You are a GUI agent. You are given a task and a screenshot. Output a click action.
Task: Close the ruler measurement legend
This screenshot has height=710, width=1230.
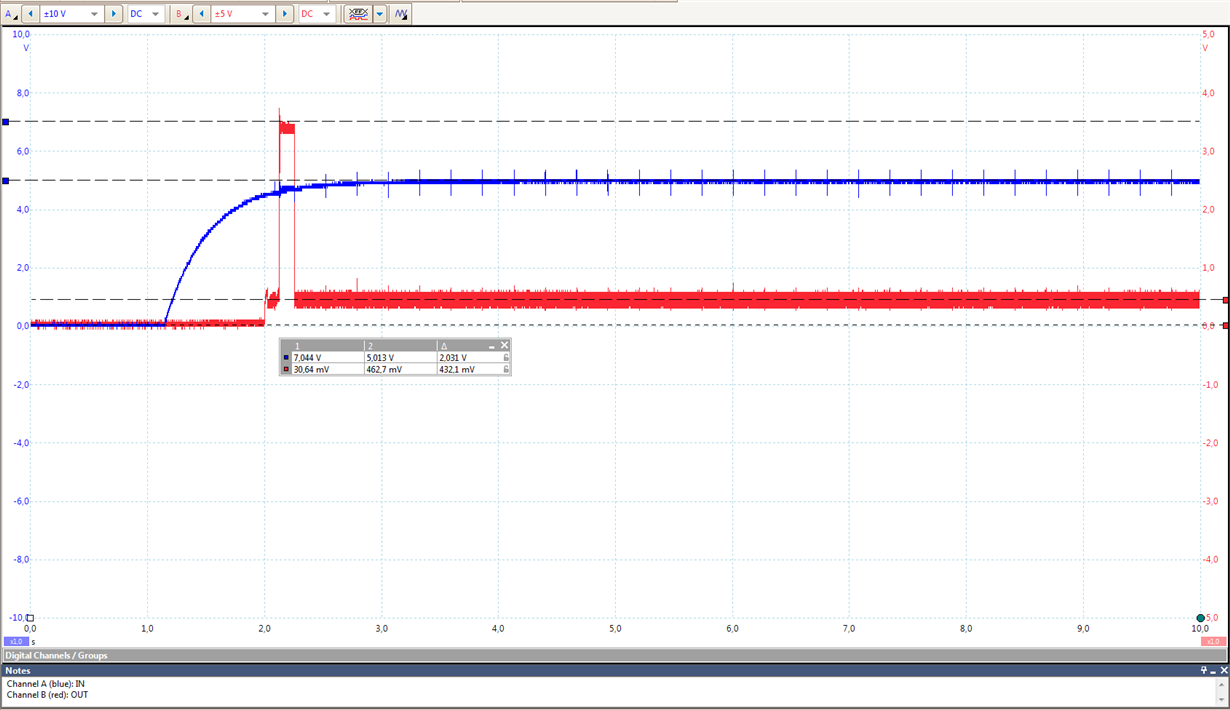pyautogui.click(x=505, y=345)
